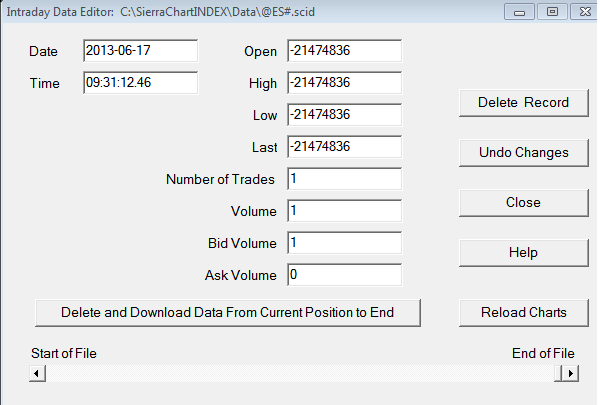Click the Last label
The image size is (600, 405).
[264, 147]
